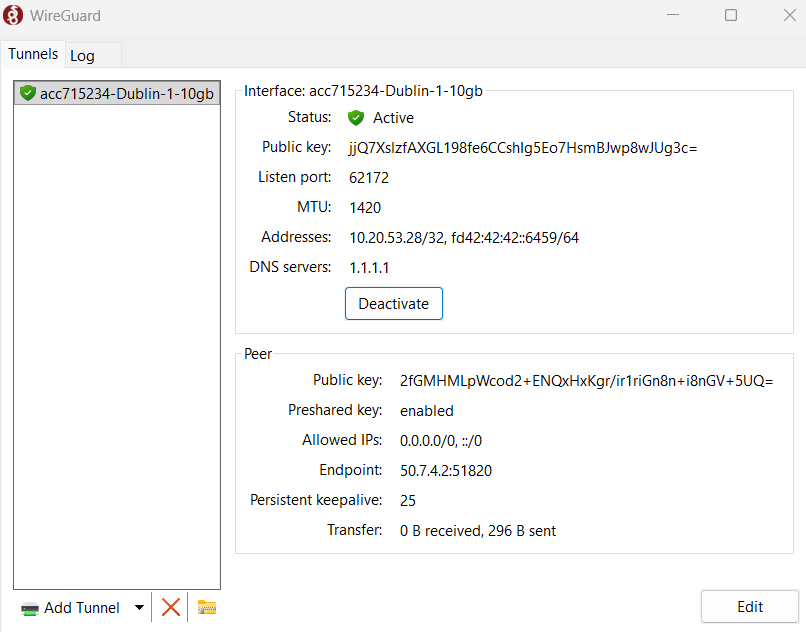The height and width of the screenshot is (632, 806).
Task: Minimize the WireGuard window
Action: click(673, 15)
